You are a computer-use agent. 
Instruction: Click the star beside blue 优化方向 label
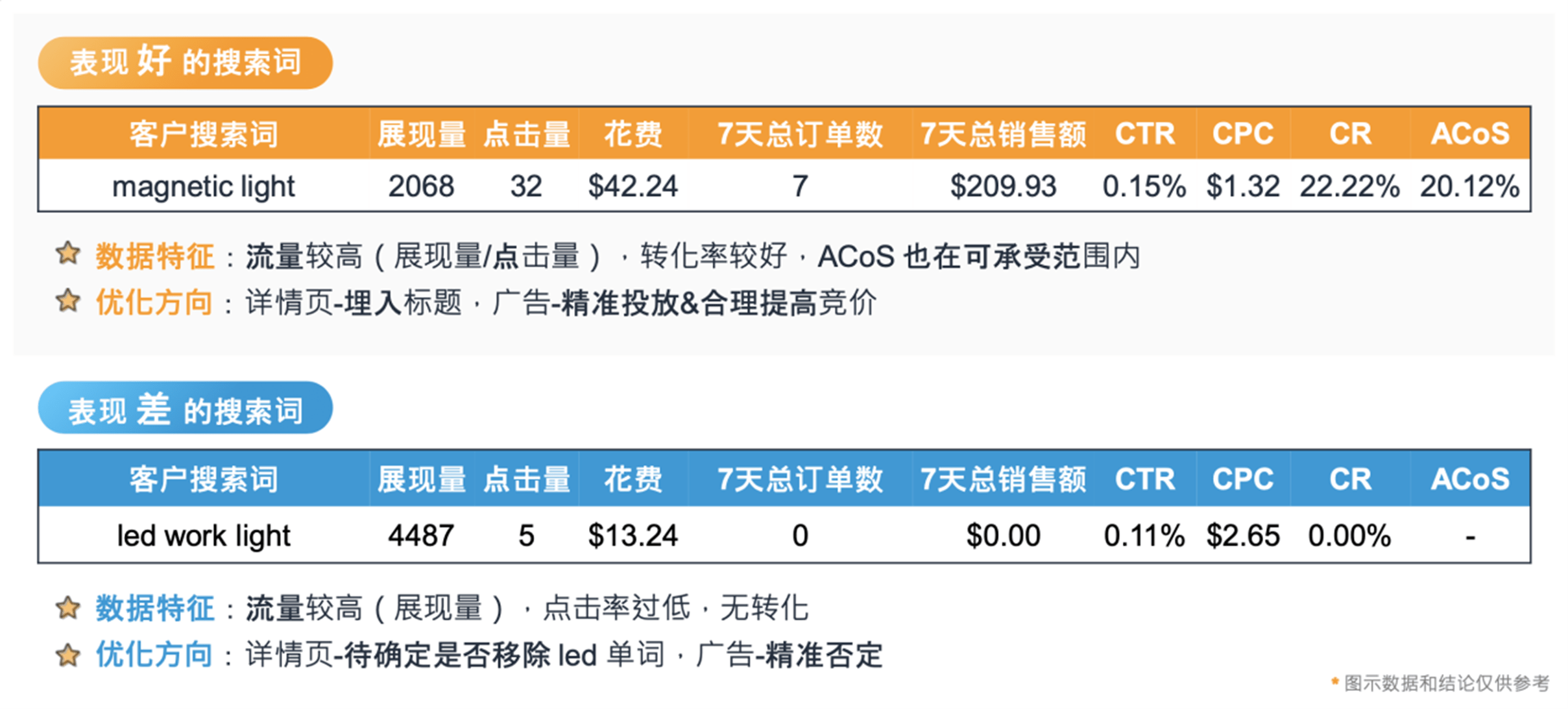[x=67, y=655]
